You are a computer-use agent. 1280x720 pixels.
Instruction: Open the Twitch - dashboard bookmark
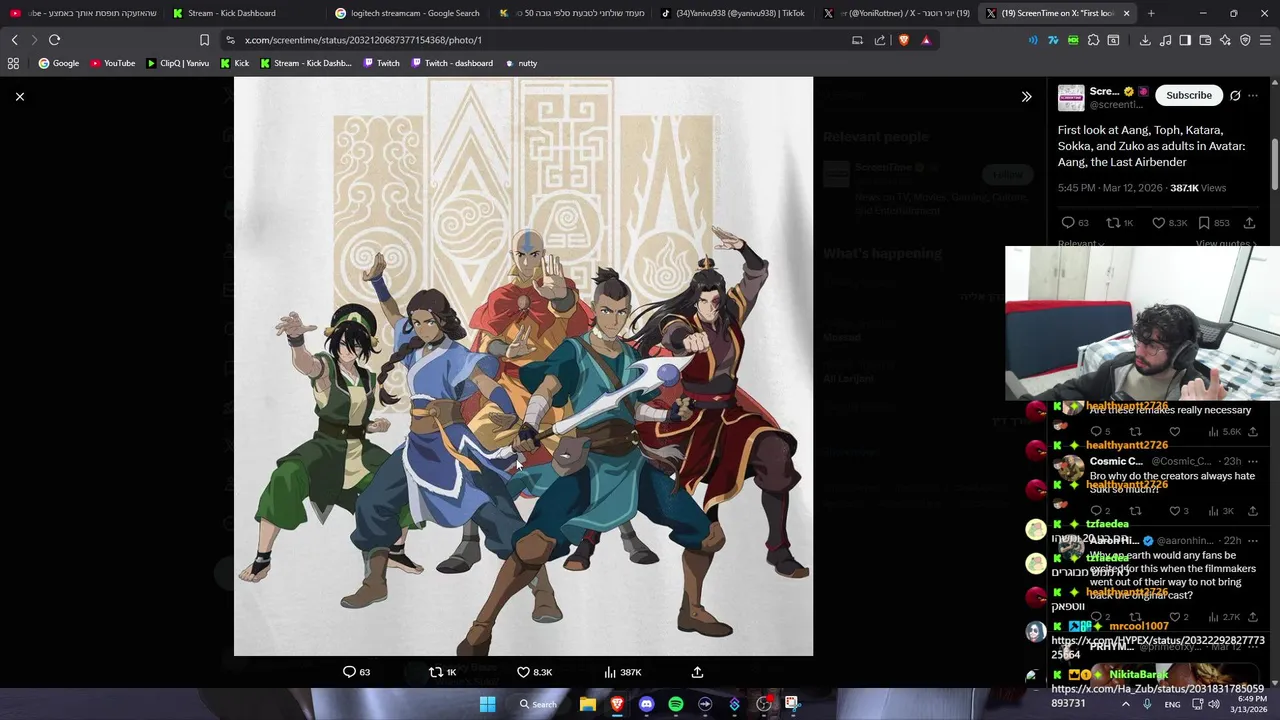pos(451,63)
